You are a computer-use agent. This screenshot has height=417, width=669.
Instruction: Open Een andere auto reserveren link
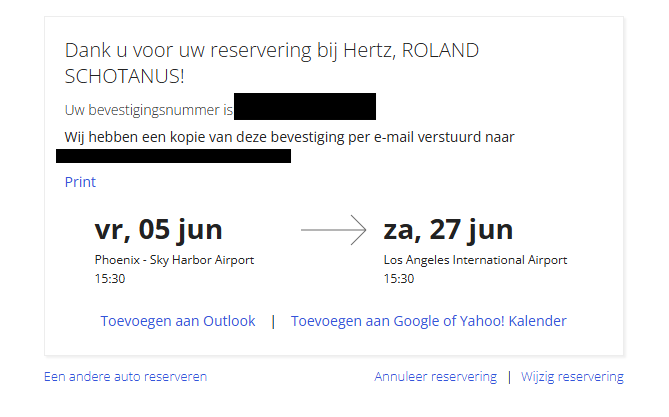point(125,377)
